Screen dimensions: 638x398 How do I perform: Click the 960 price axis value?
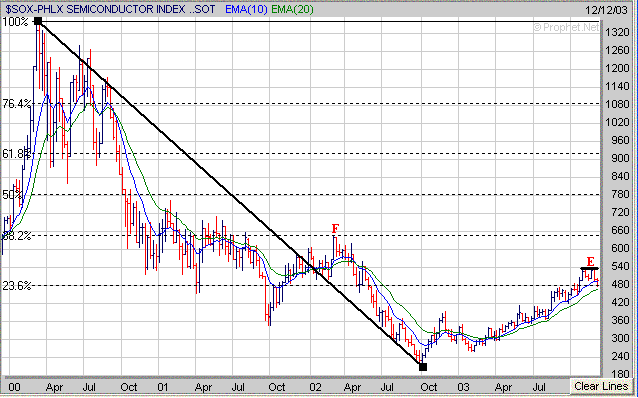tap(620, 140)
